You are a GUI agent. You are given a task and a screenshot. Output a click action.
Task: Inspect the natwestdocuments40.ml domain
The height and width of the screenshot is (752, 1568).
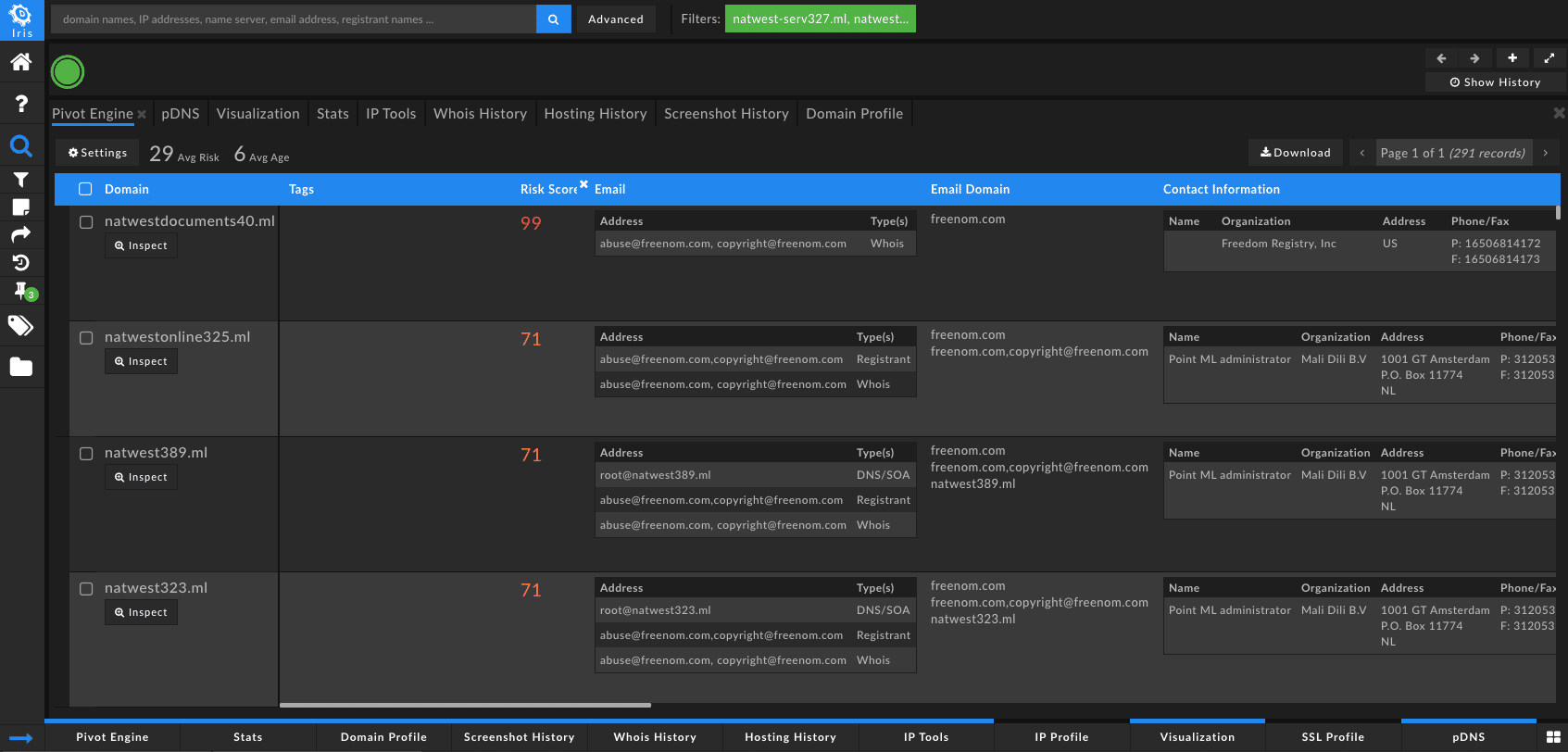tap(141, 245)
